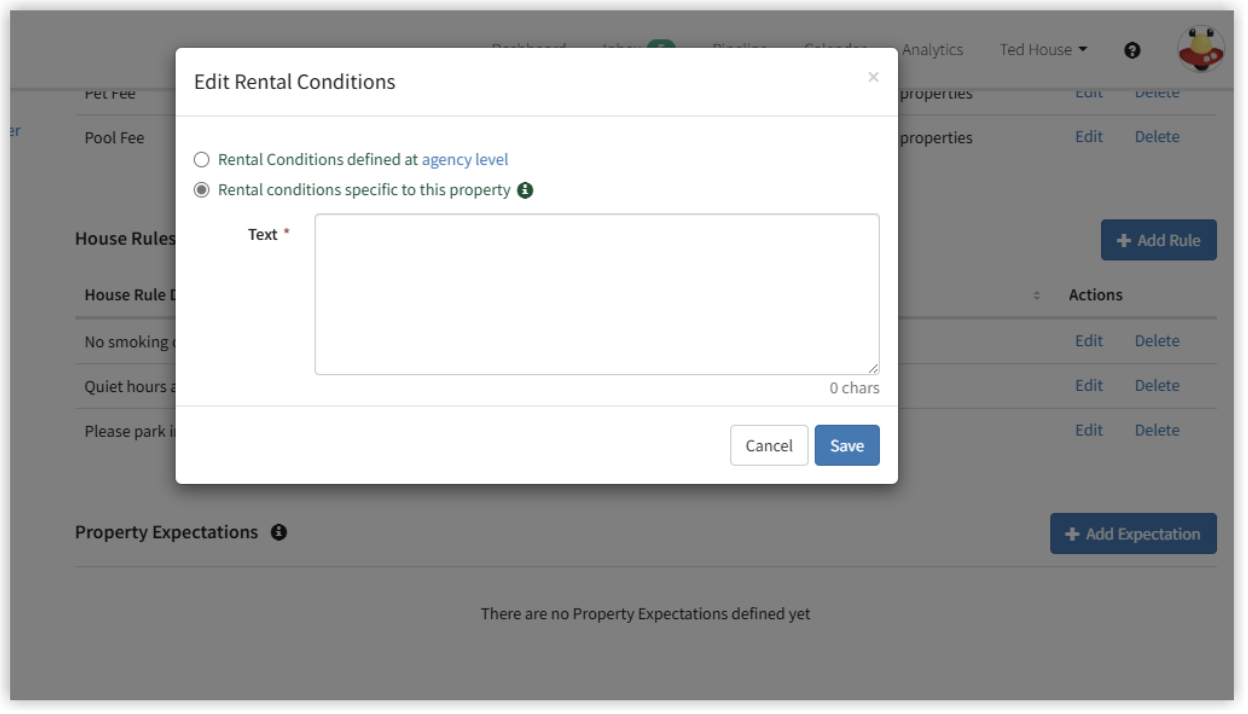Viewport: 1248px width, 714px height.
Task: Save the rental conditions
Action: (x=847, y=445)
